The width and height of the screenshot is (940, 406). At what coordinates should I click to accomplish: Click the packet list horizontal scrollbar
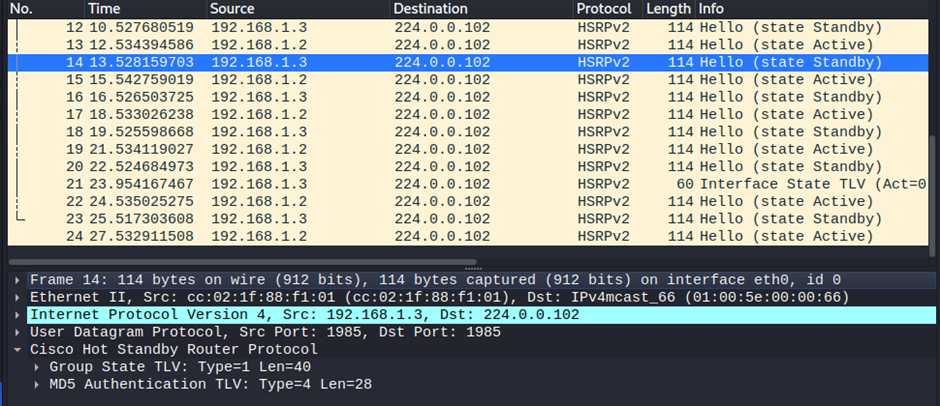243,262
